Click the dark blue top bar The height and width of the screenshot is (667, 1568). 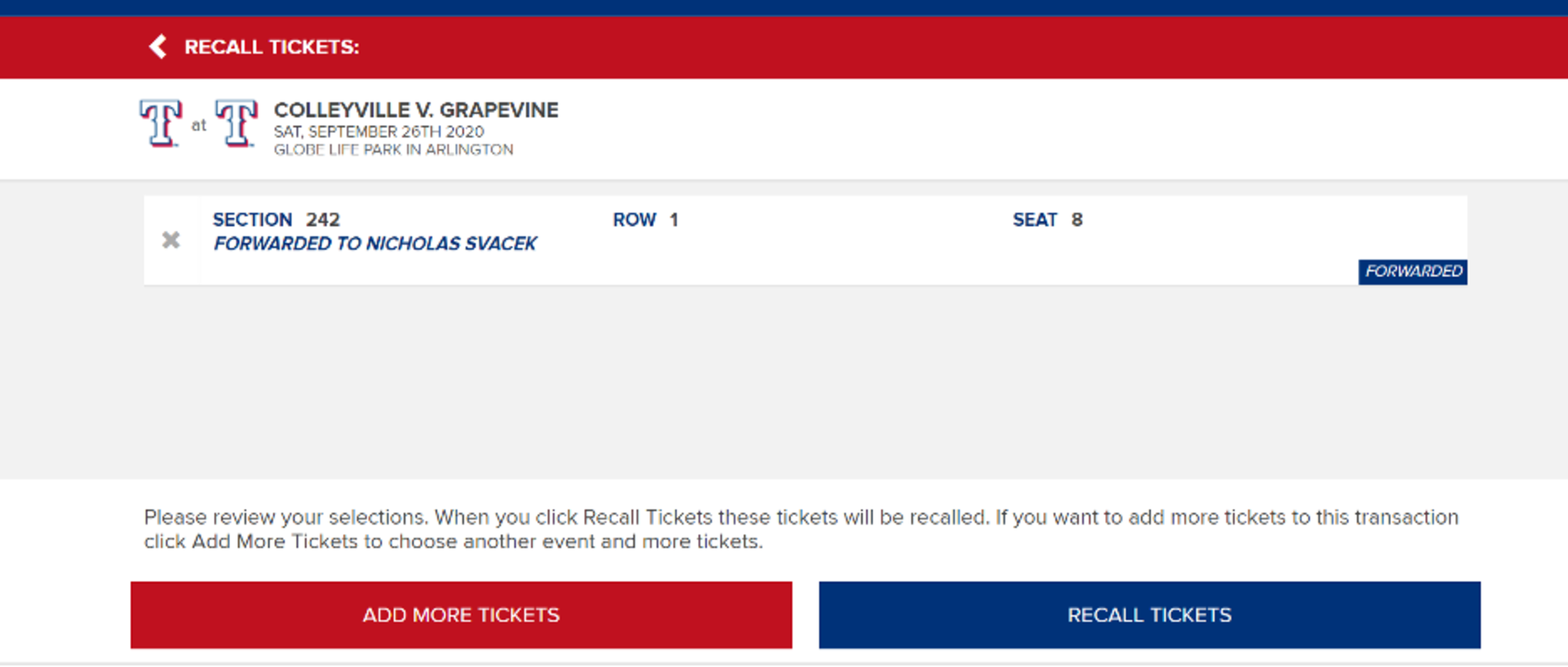(784, 7)
